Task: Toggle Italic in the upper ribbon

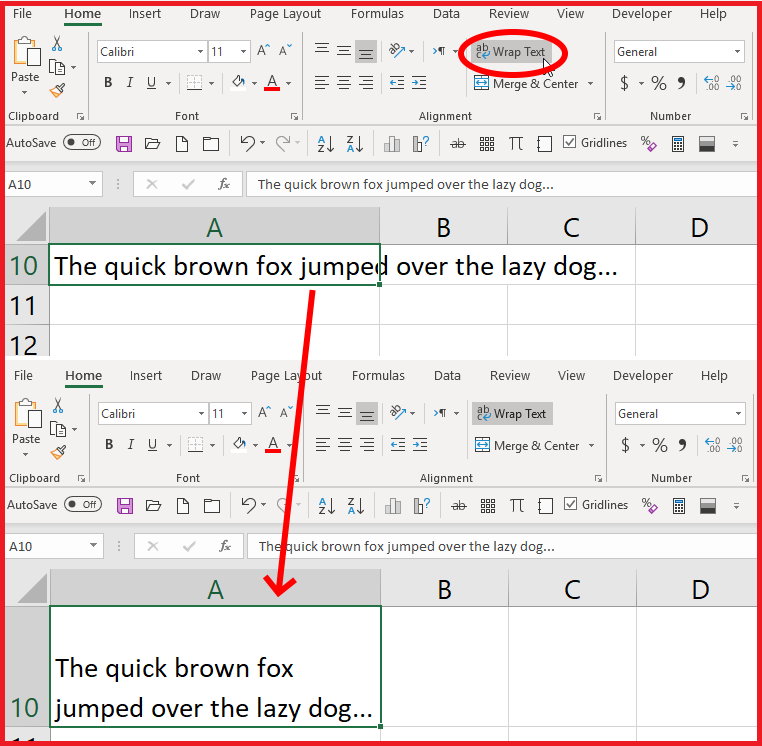Action: [129, 83]
